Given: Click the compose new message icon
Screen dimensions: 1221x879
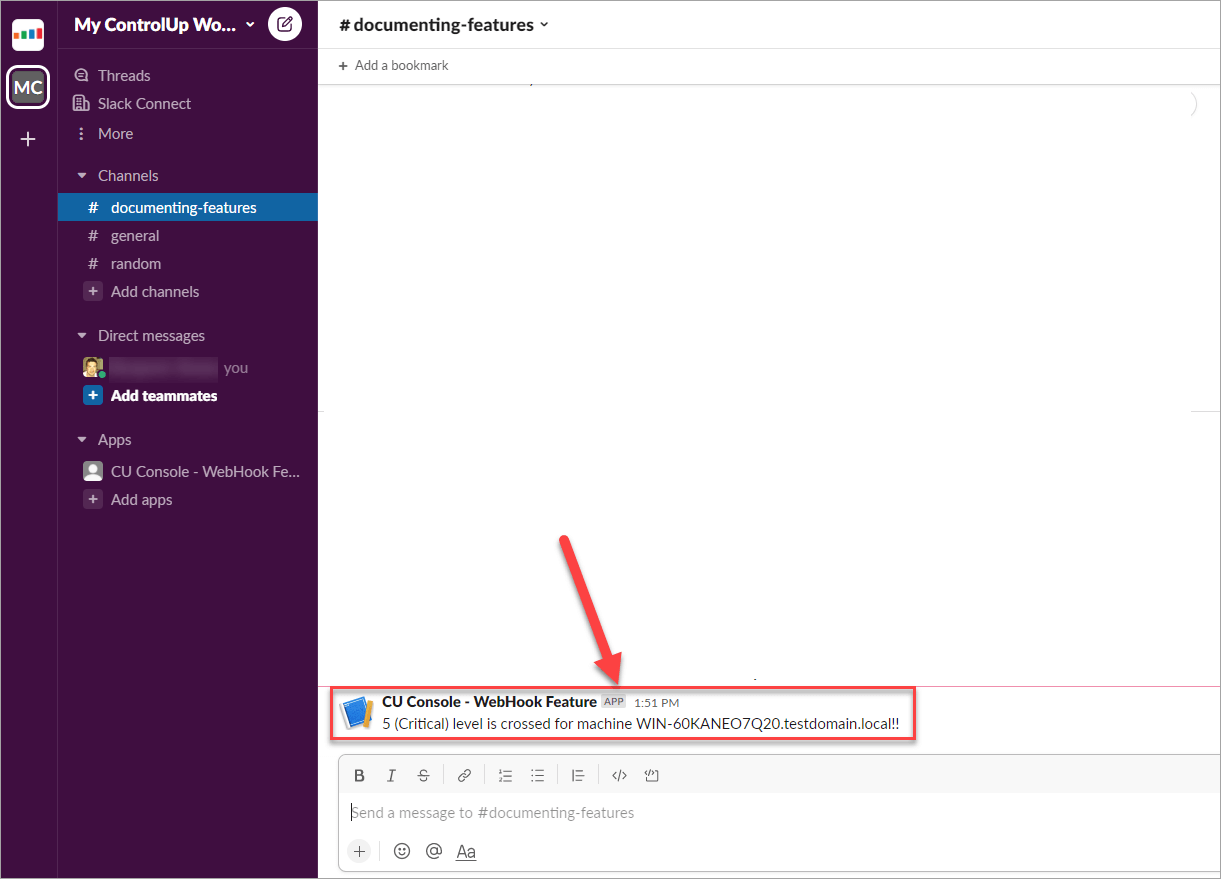Looking at the screenshot, I should click(x=284, y=25).
